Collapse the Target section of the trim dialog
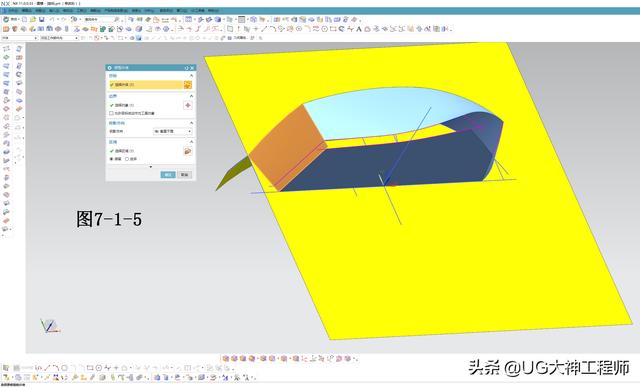This screenshot has width=640, height=387. click(191, 76)
